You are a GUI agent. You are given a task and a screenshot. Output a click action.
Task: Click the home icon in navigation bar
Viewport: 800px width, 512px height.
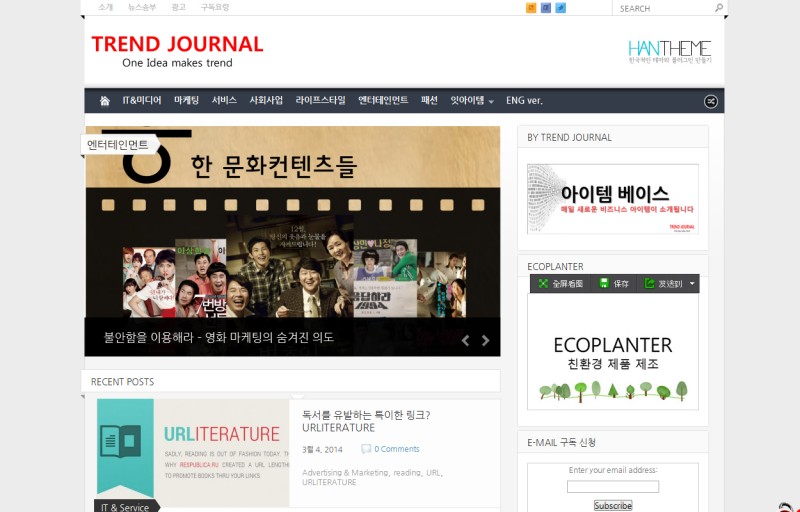click(x=105, y=101)
